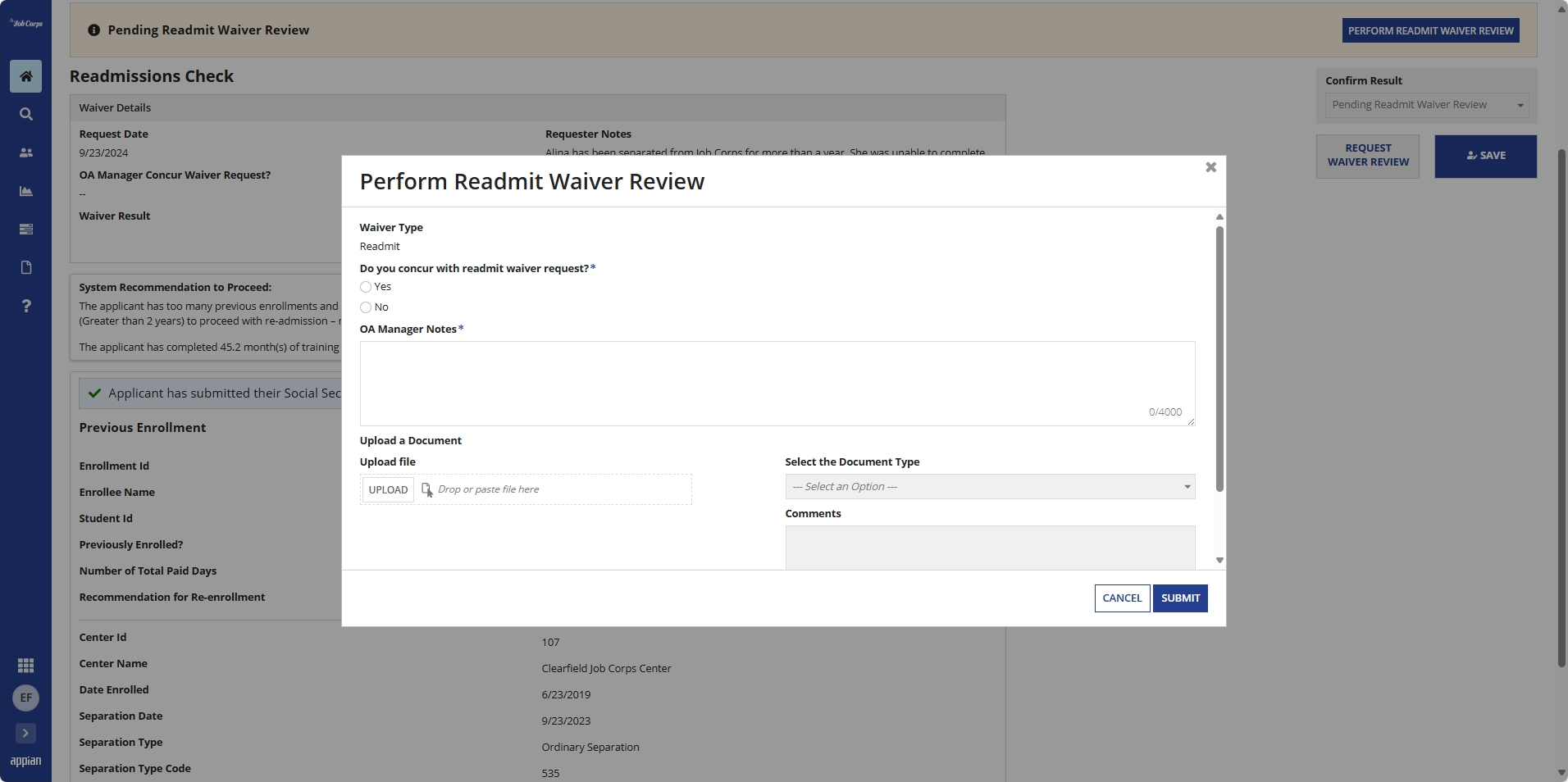The image size is (1568, 782).
Task: Click REQUEST WAIVER REVIEW button
Action: click(1368, 156)
